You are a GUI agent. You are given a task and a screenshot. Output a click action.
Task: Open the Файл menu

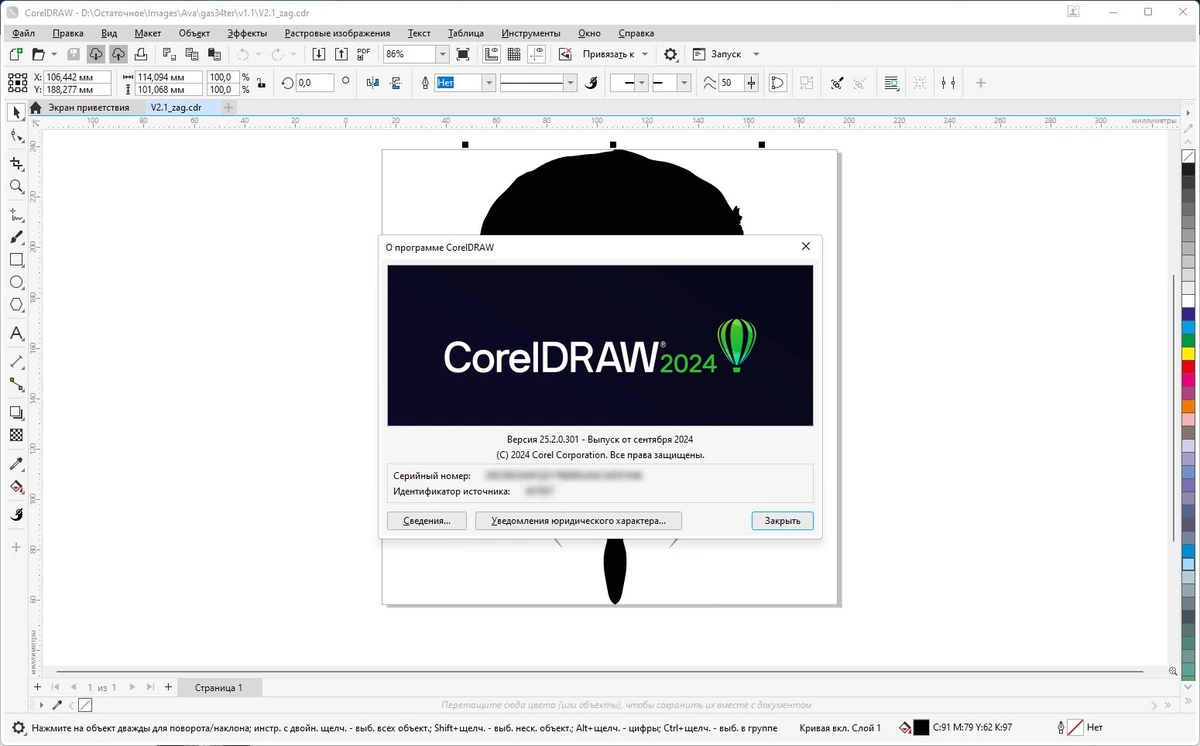pyautogui.click(x=23, y=33)
